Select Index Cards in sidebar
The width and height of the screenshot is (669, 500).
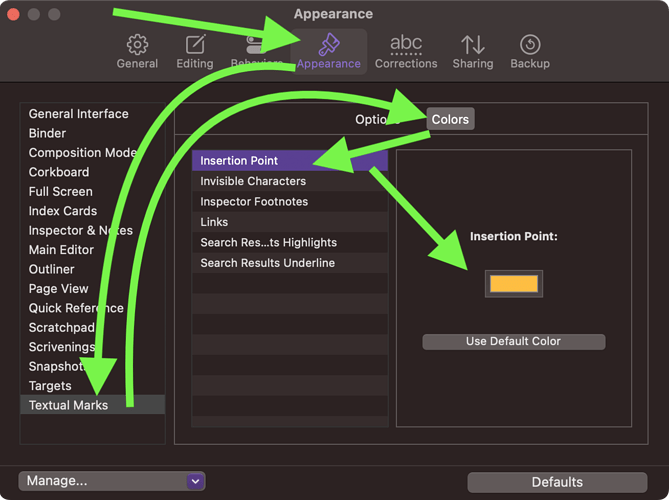[x=93, y=211]
